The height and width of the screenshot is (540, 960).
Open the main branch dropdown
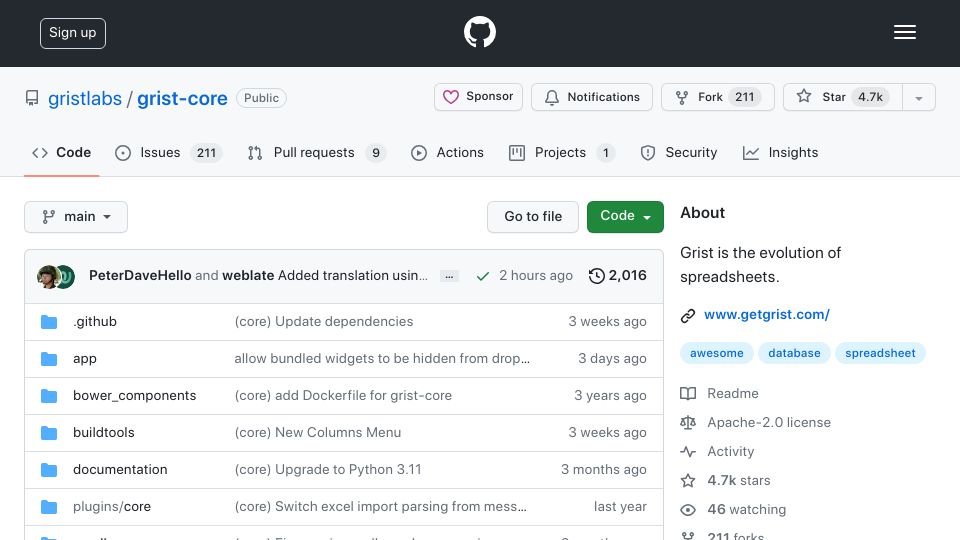(76, 217)
